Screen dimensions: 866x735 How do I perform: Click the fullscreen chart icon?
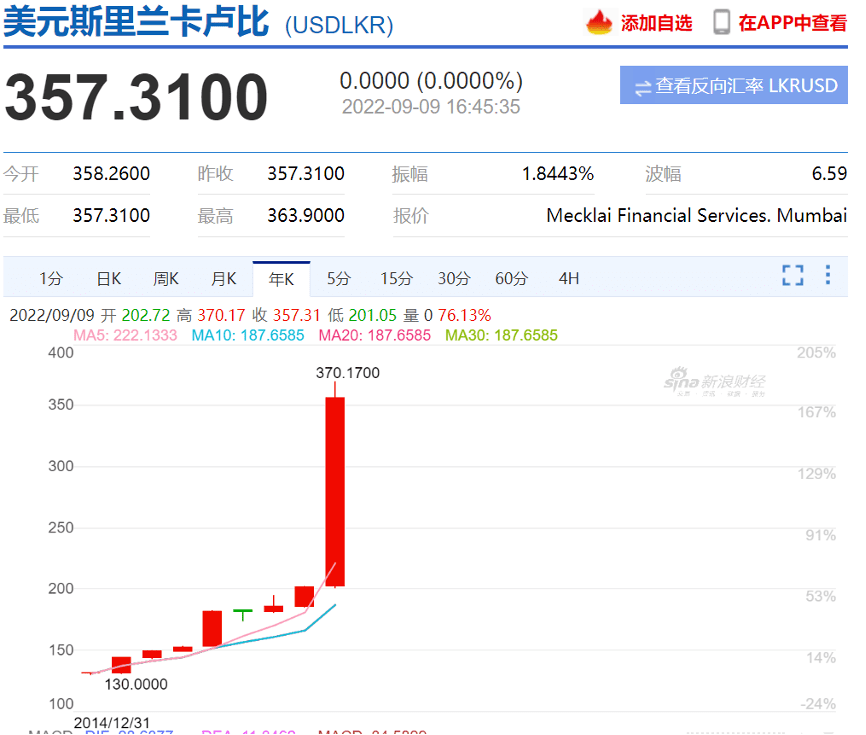(x=792, y=278)
